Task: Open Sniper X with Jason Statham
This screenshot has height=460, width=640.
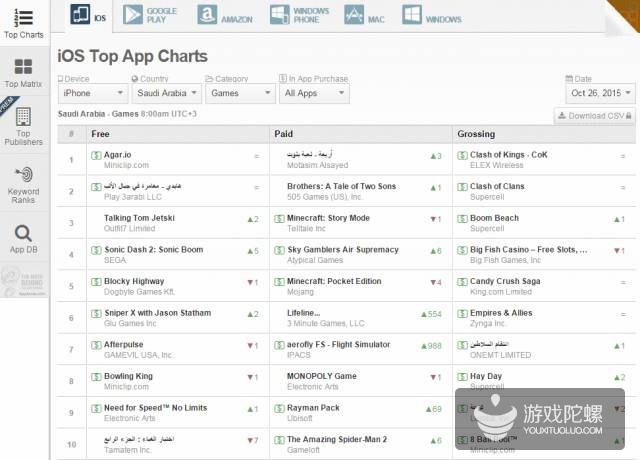Action: tap(158, 313)
